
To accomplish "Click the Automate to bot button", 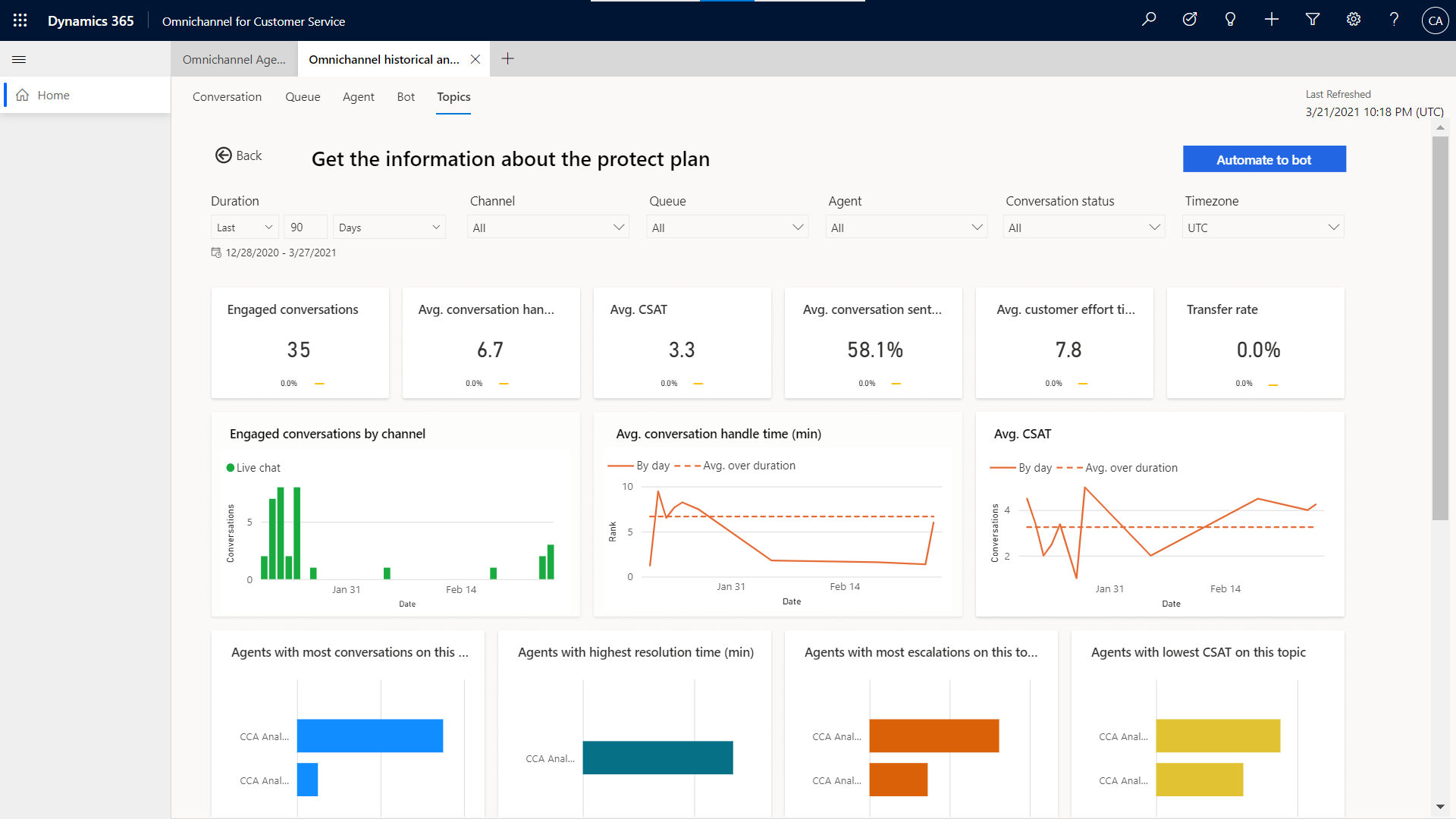I will 1264,158.
